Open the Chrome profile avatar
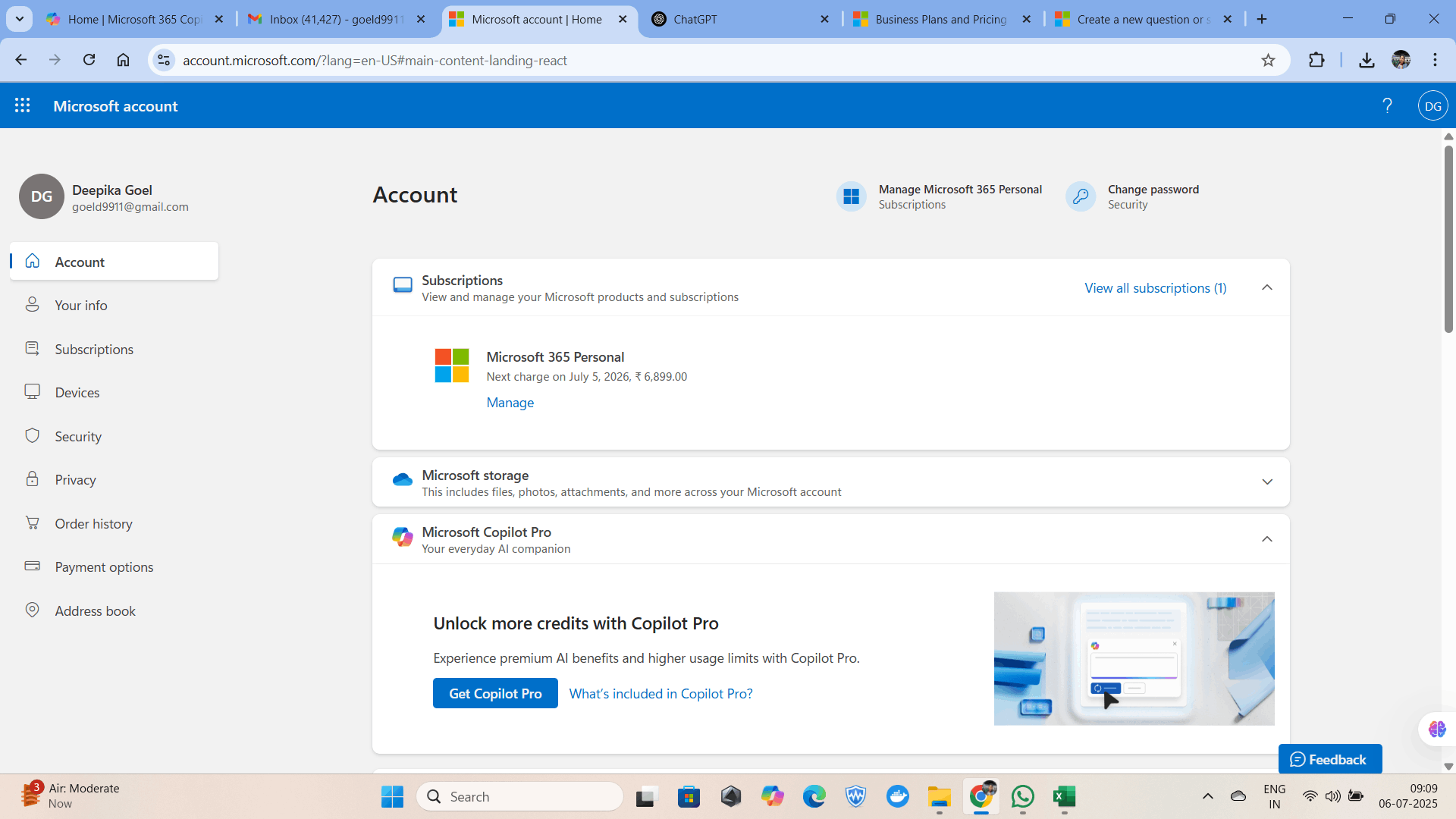The image size is (1456, 819). (1401, 60)
